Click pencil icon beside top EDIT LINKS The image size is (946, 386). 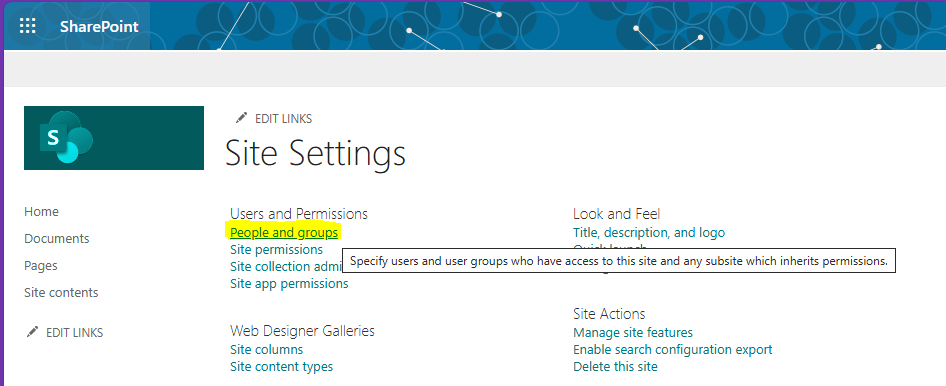coord(241,118)
